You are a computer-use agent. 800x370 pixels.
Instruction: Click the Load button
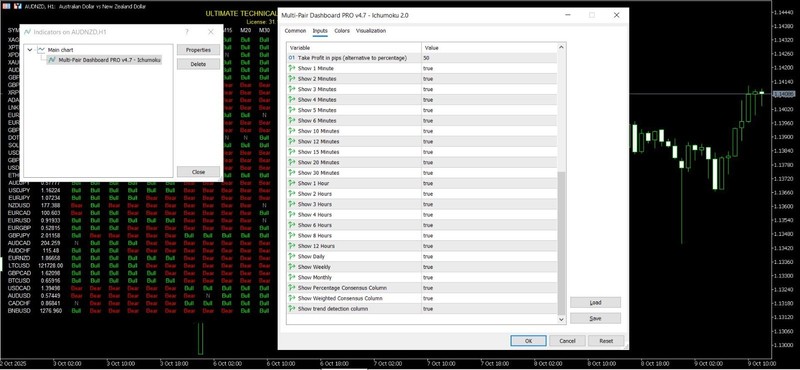[595, 303]
